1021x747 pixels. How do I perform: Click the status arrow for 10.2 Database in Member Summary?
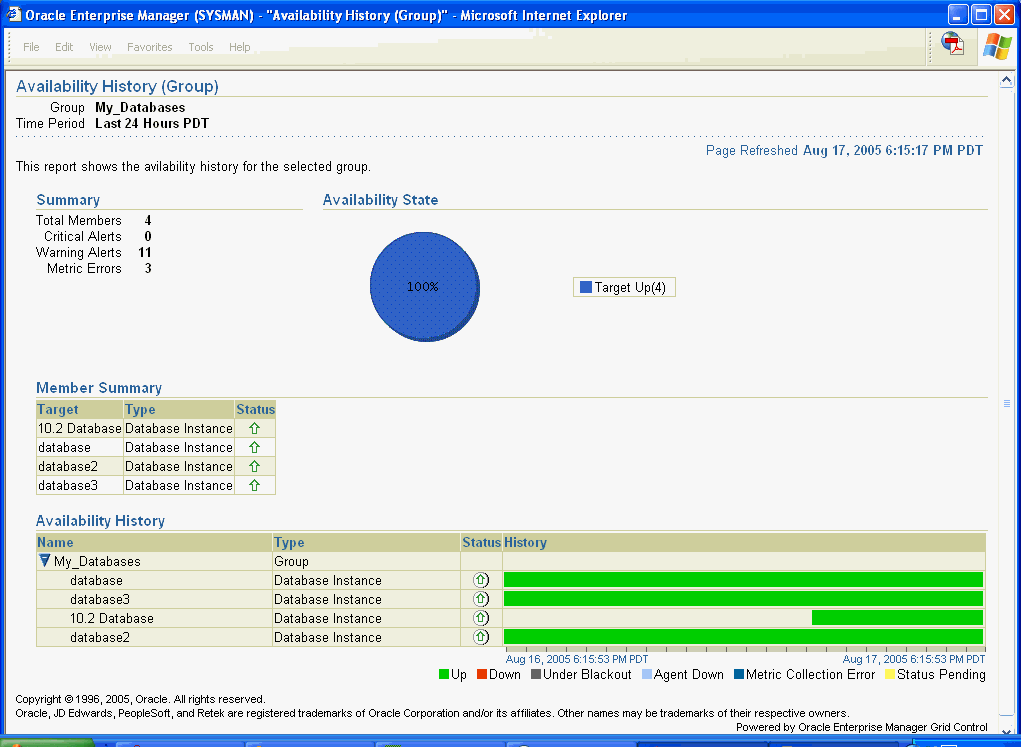(x=255, y=428)
